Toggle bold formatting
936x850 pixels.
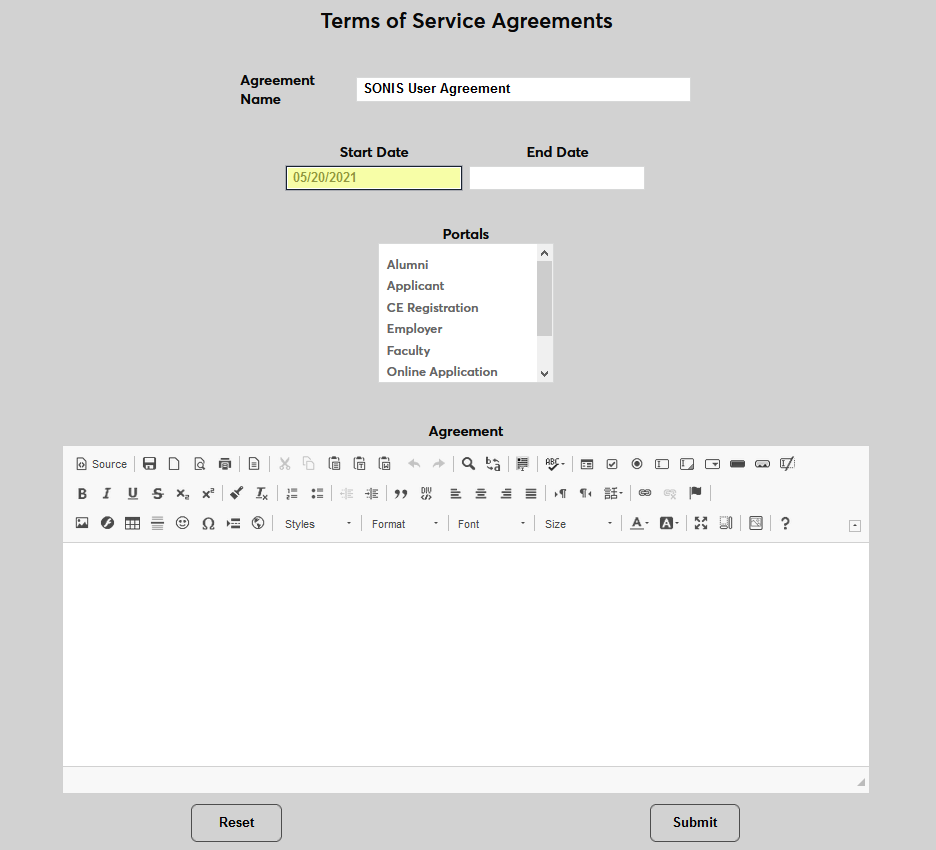81,492
